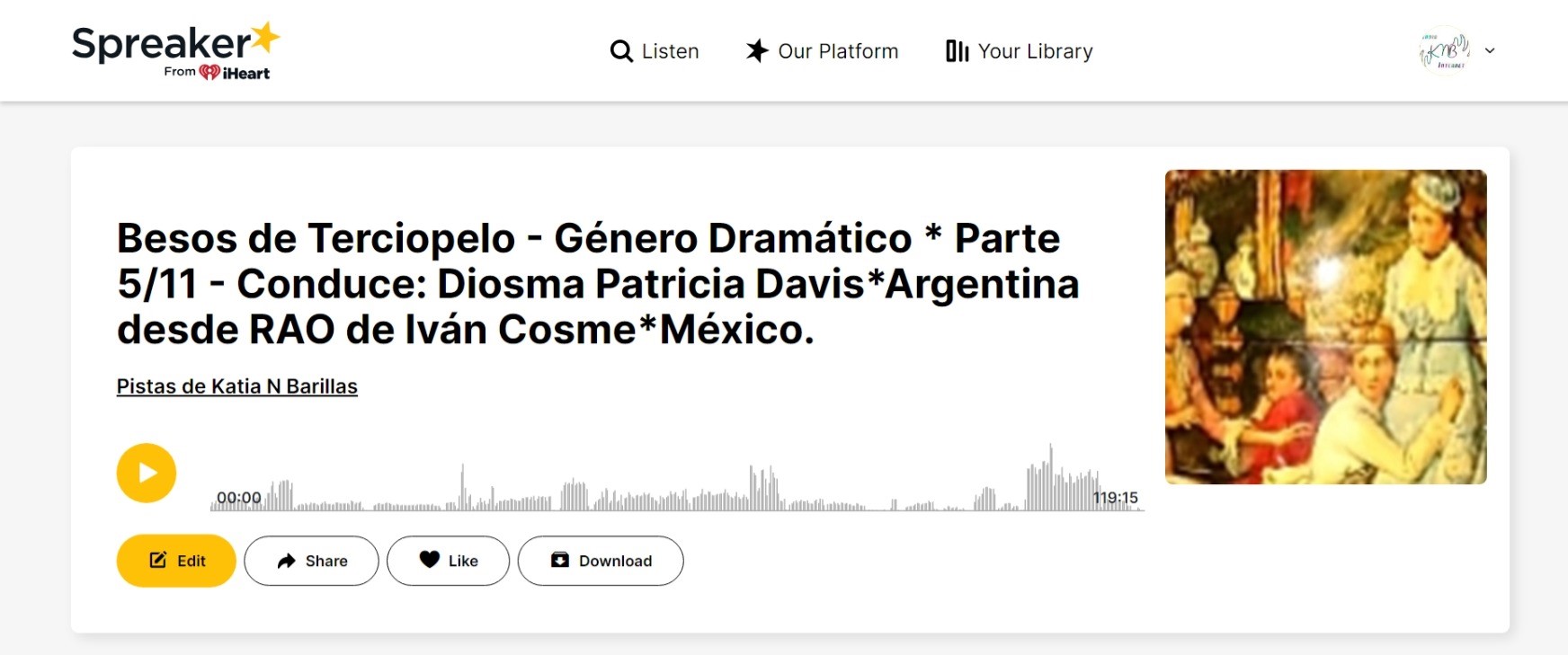Open Pistas de Katia N Barillas show link
Viewport: 1568px width, 655px height.
tap(237, 386)
